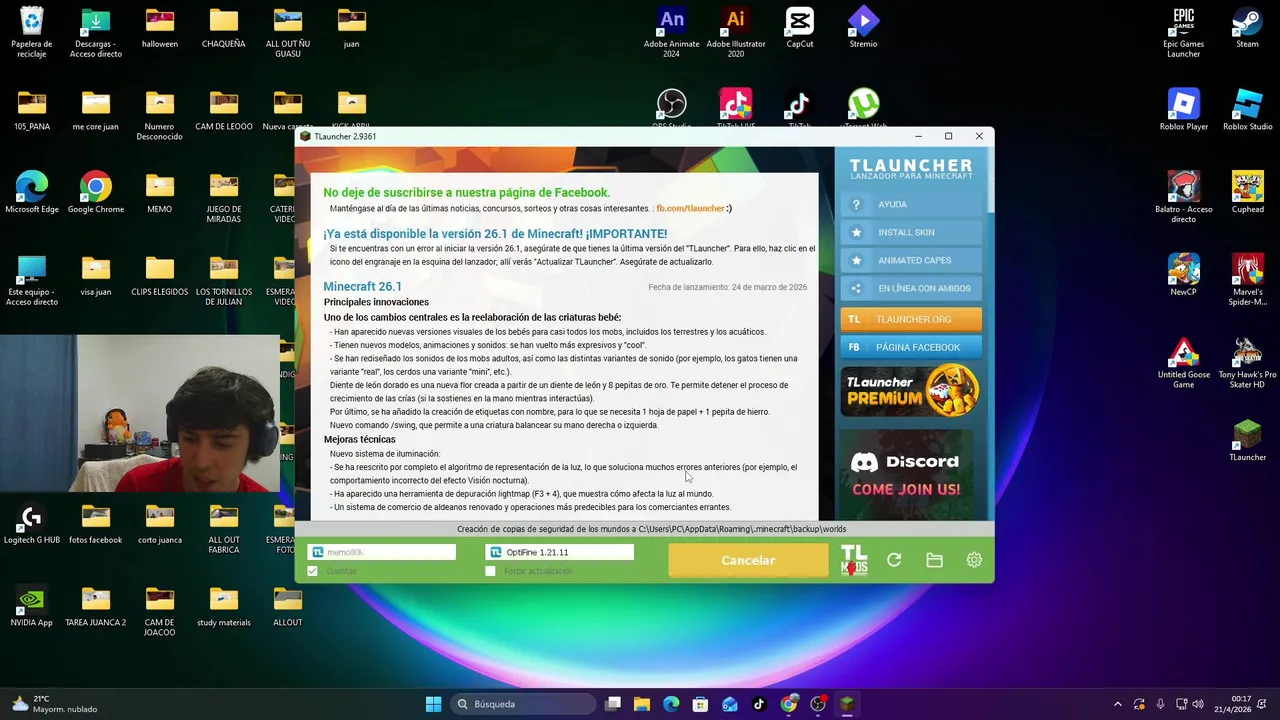
Task: Click the taskbar Búsqueda search box
Action: 523,704
